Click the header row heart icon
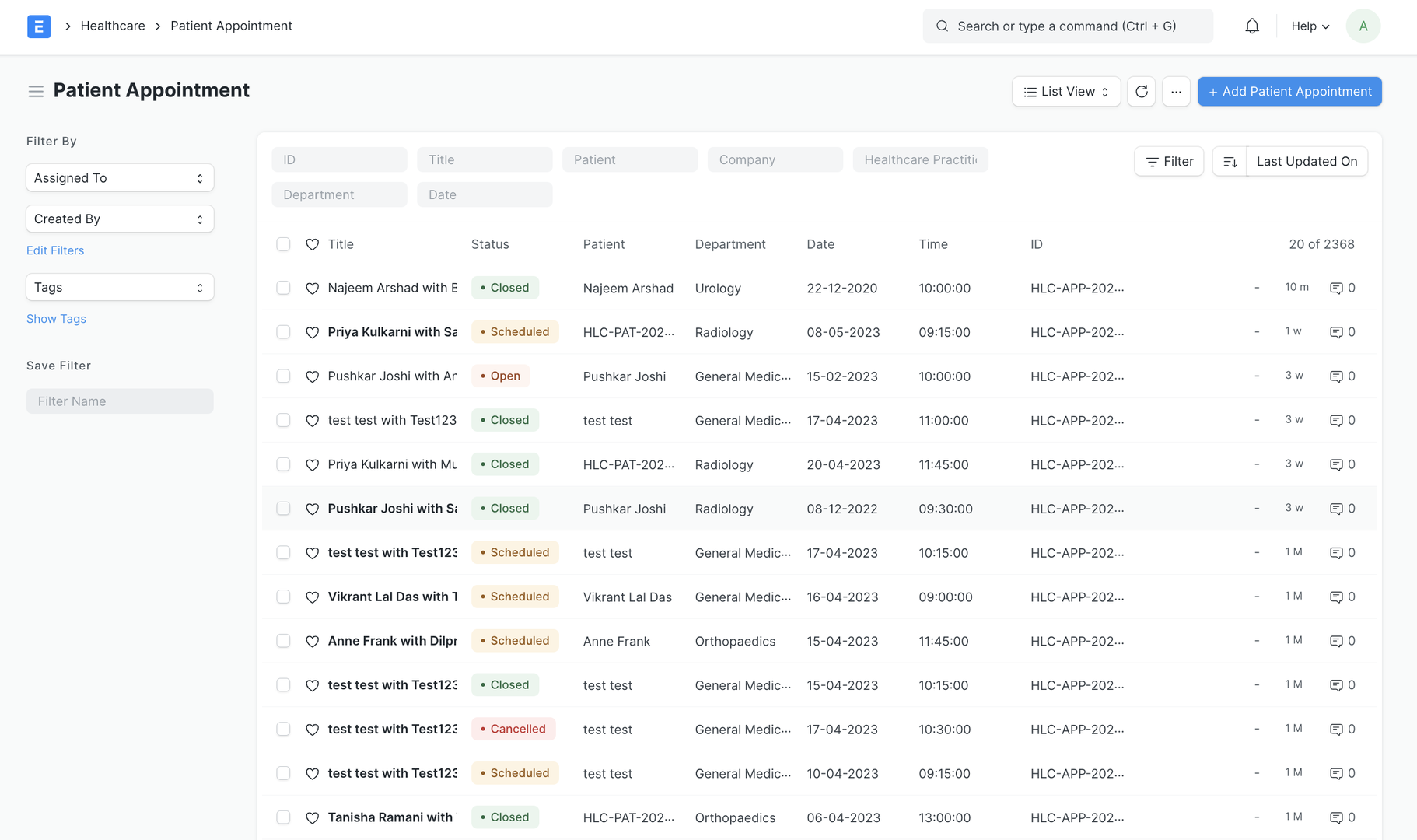 tap(312, 244)
